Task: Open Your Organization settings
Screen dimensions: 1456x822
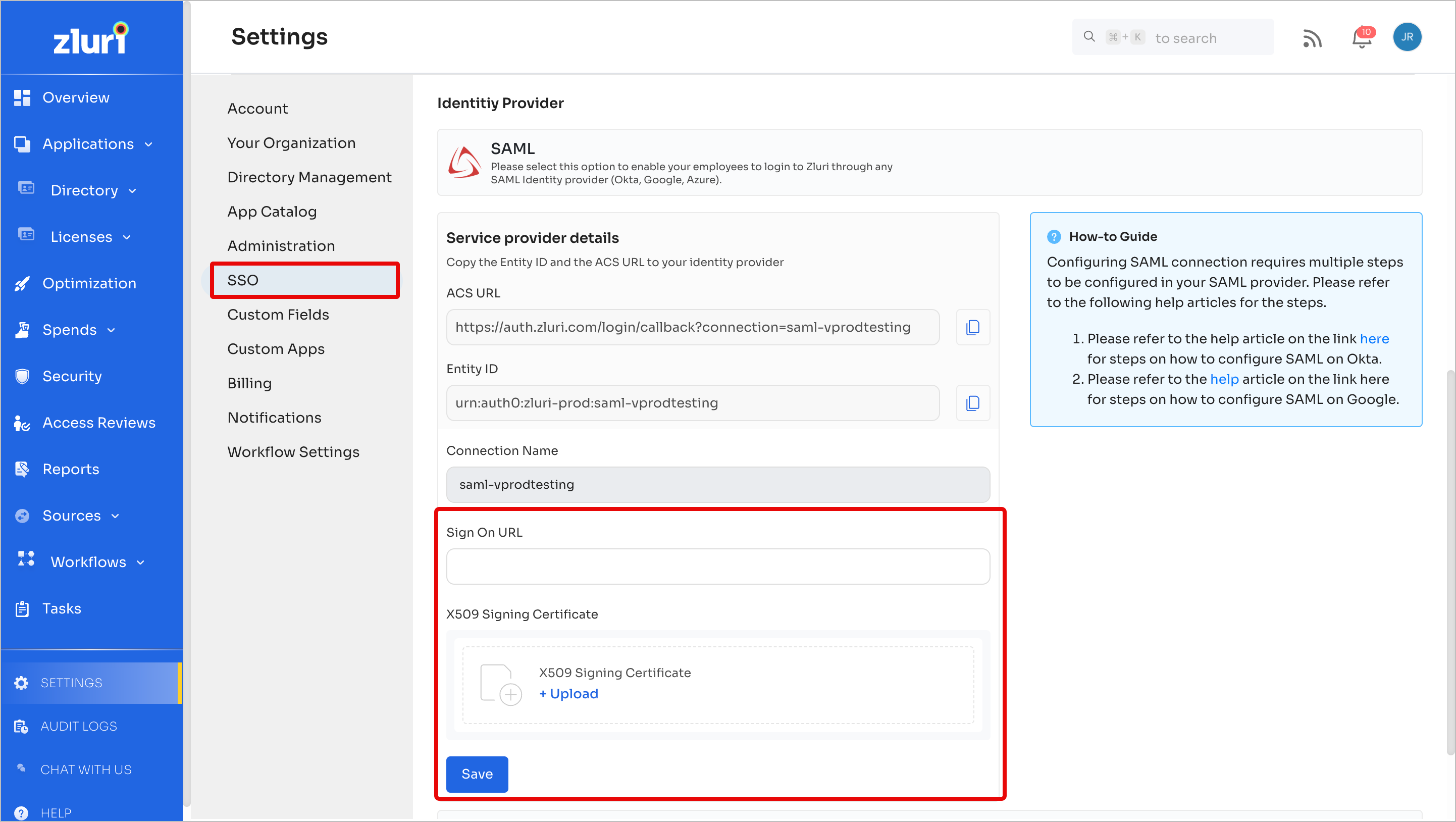Action: (x=291, y=143)
